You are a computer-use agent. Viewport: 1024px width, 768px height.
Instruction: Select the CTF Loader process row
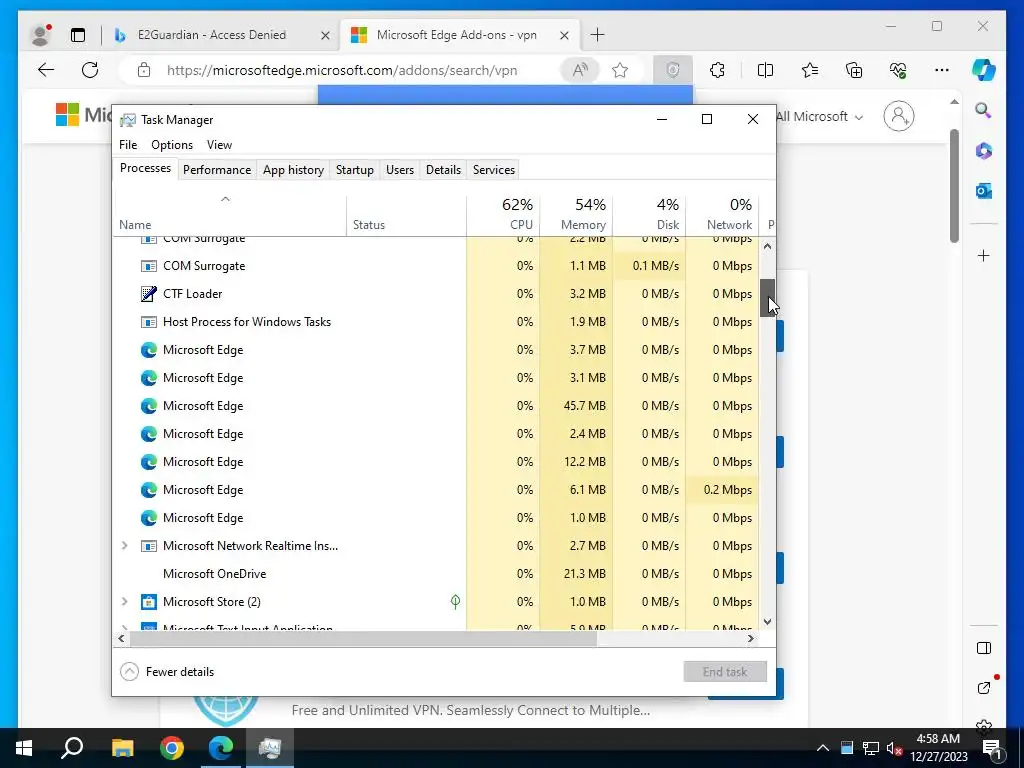[x=436, y=294]
